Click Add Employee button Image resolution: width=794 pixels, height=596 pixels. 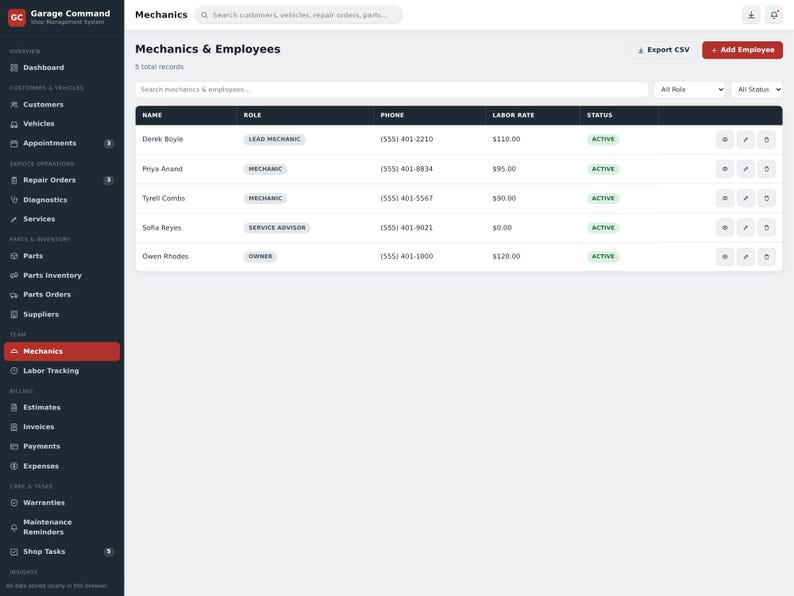tap(742, 50)
